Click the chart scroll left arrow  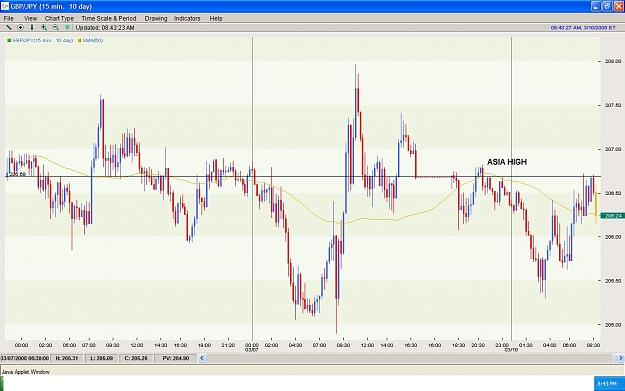click(202, 358)
